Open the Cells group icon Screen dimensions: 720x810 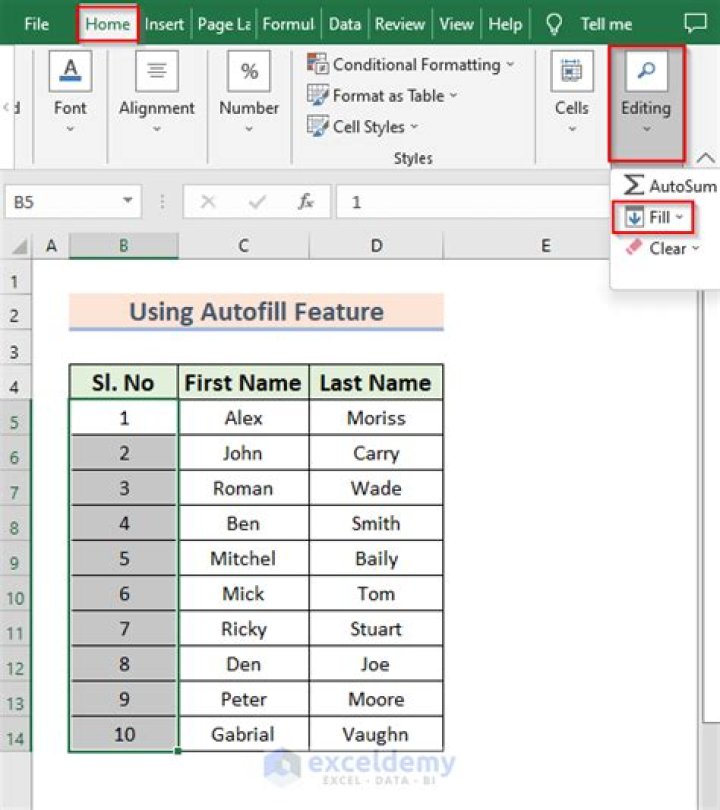pyautogui.click(x=572, y=71)
